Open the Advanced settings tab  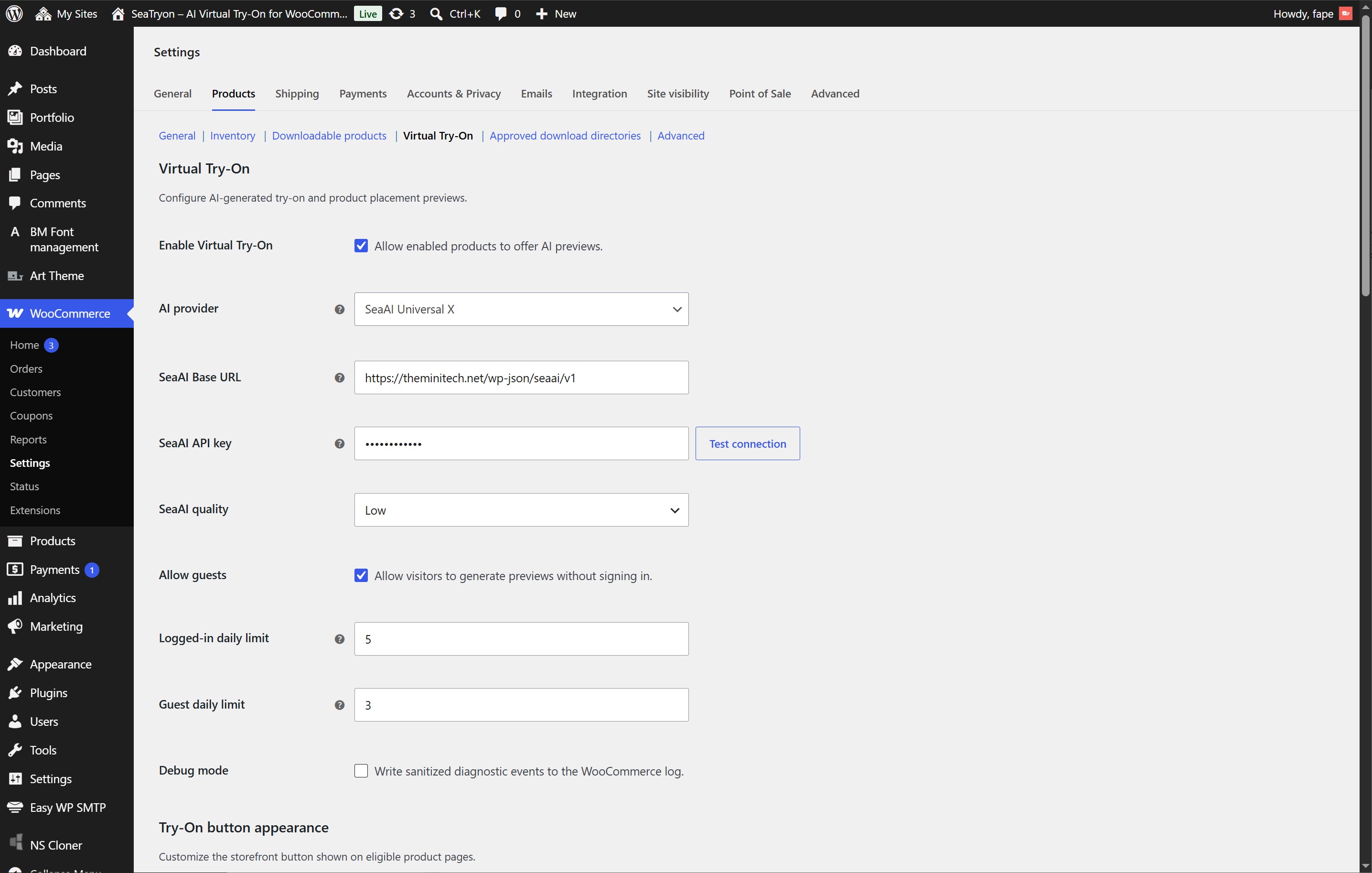click(x=835, y=94)
